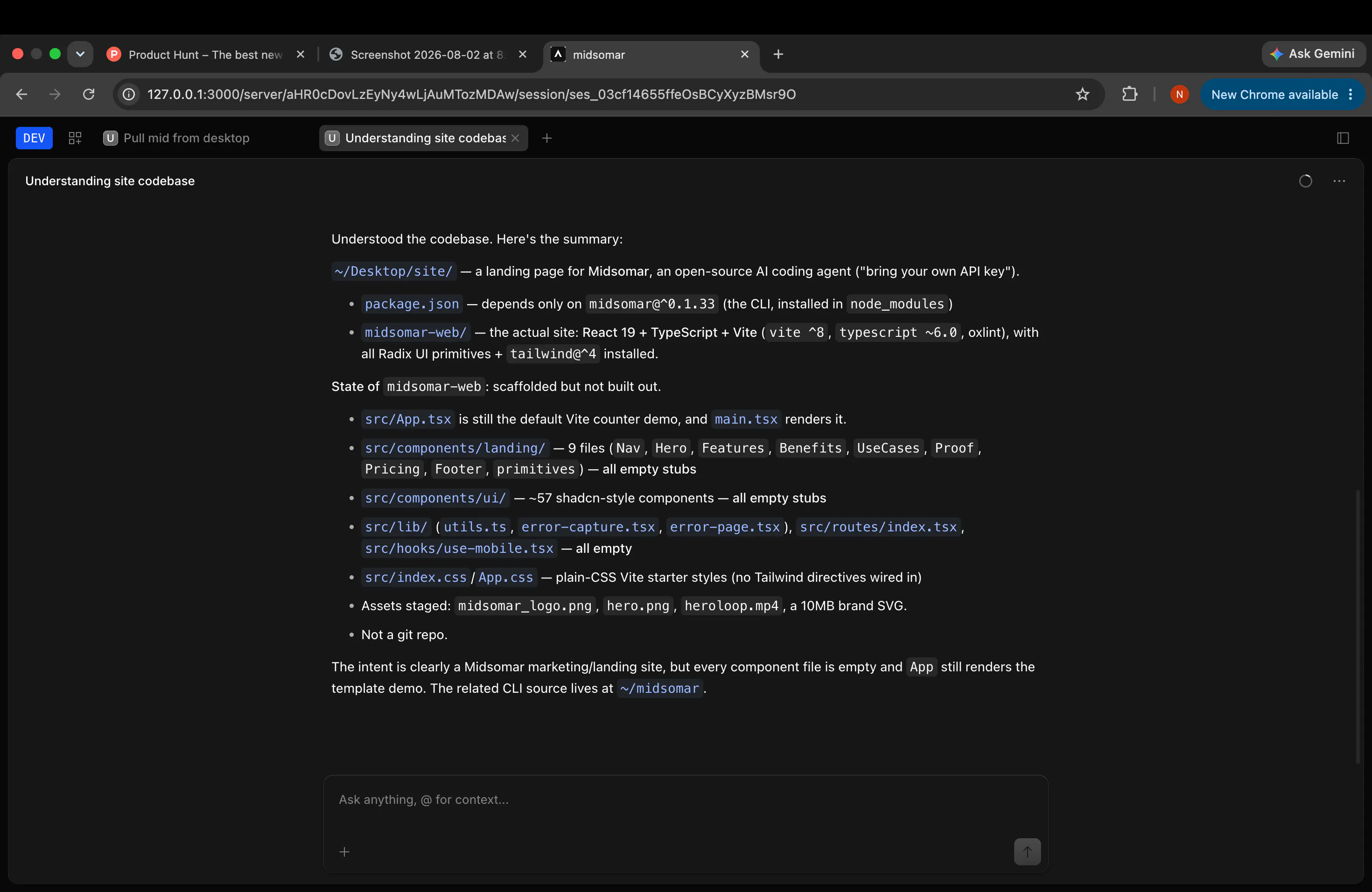Click the Ask anything prompt input
The image size is (1372, 892).
pos(685,800)
